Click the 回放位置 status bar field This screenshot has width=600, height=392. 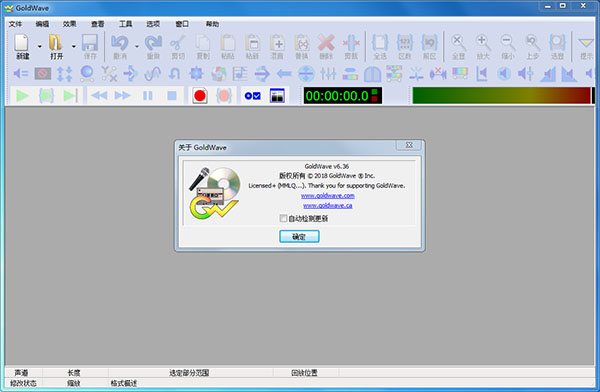point(305,372)
